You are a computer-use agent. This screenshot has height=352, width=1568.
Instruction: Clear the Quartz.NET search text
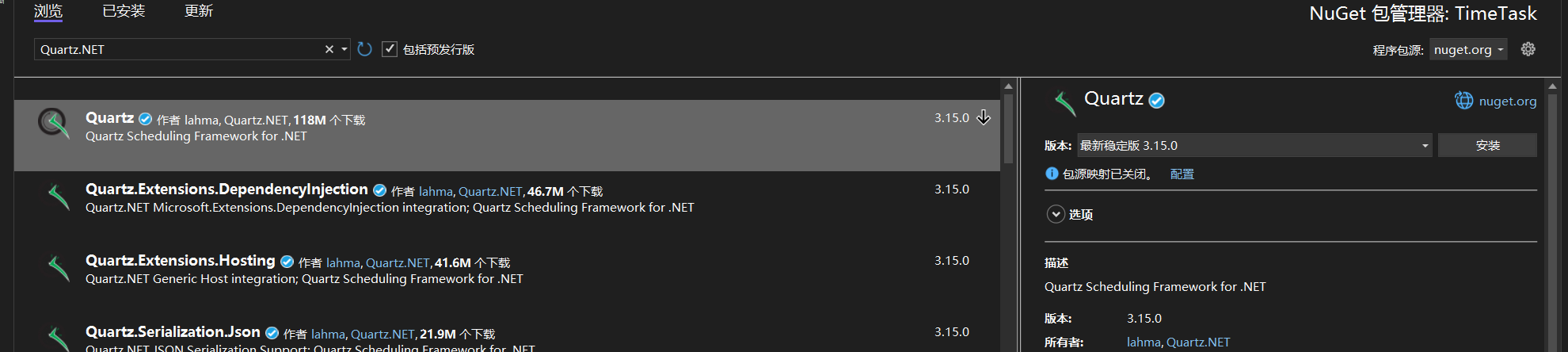329,49
